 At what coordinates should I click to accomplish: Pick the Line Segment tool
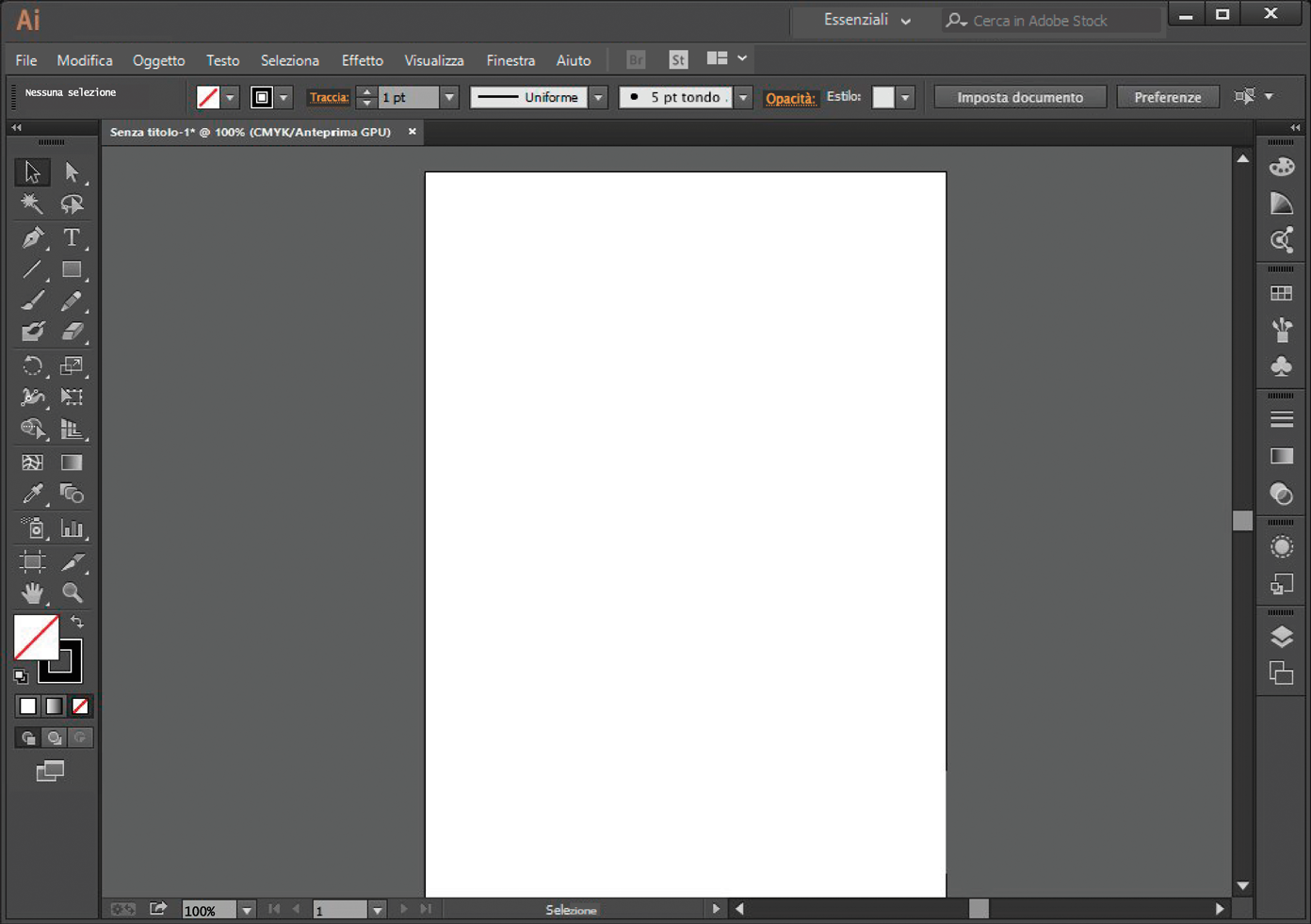pos(32,269)
